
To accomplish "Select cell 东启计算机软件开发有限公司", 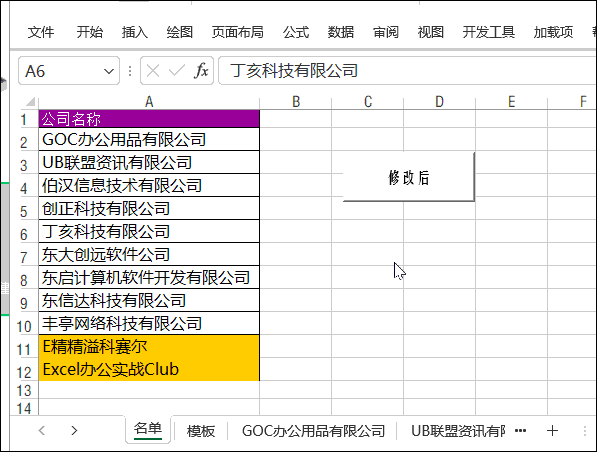I will click(149, 277).
